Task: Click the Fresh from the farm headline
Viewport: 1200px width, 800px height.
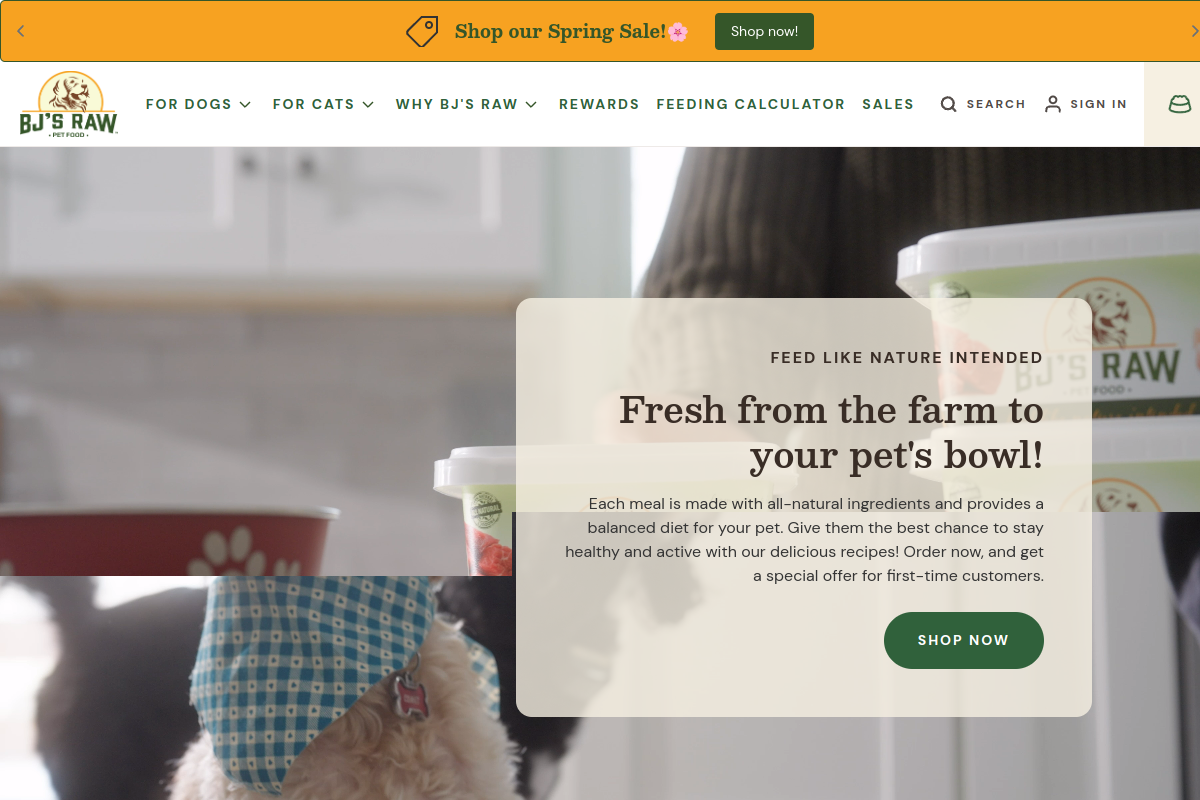Action: [x=831, y=432]
